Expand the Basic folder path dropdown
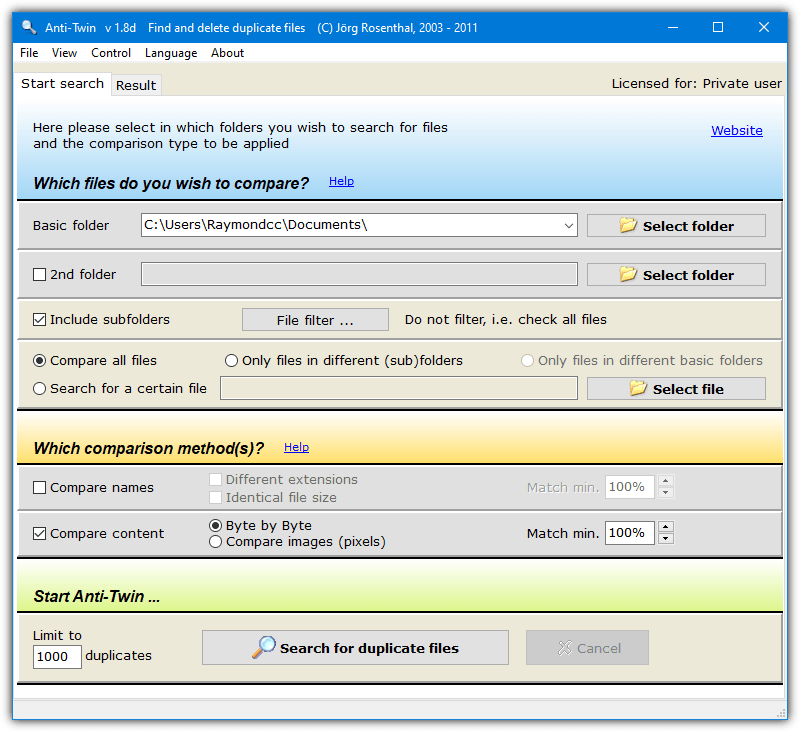 coord(569,225)
